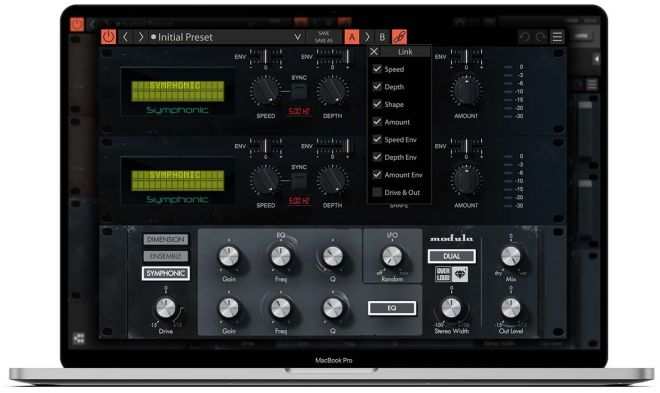Click the diamond icon beside Over Loud
The width and height of the screenshot is (660, 393).
(460, 274)
